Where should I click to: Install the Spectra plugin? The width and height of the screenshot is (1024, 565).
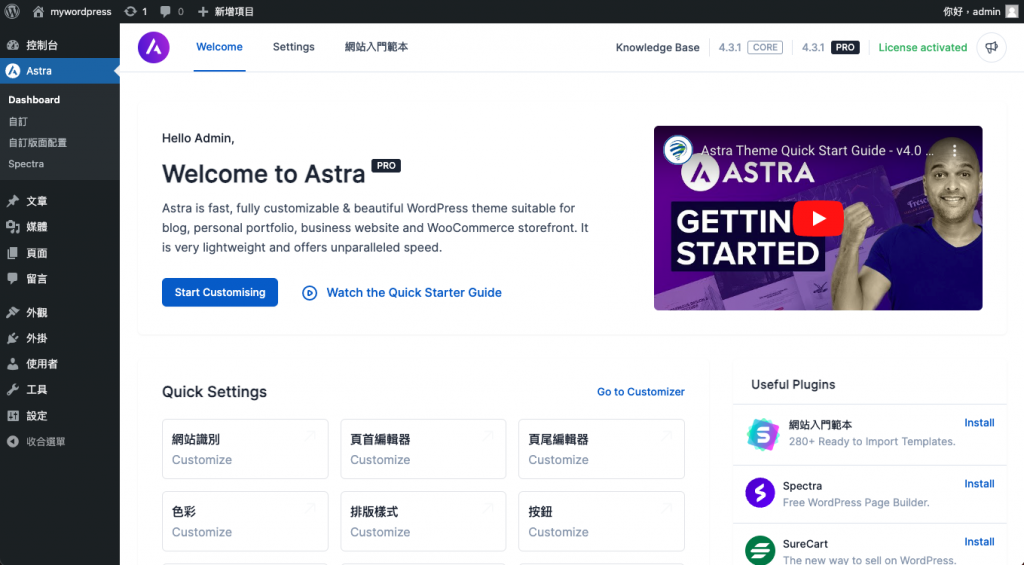(979, 483)
